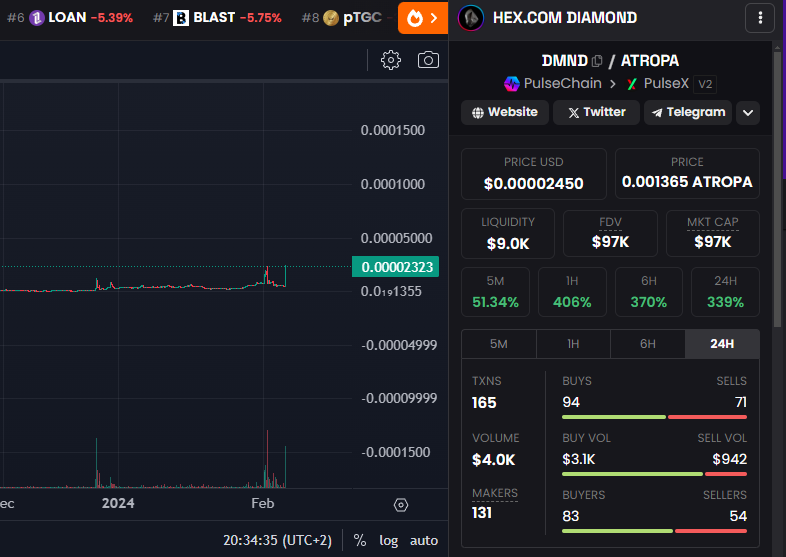
Task: Open the project Website link
Action: 505,112
